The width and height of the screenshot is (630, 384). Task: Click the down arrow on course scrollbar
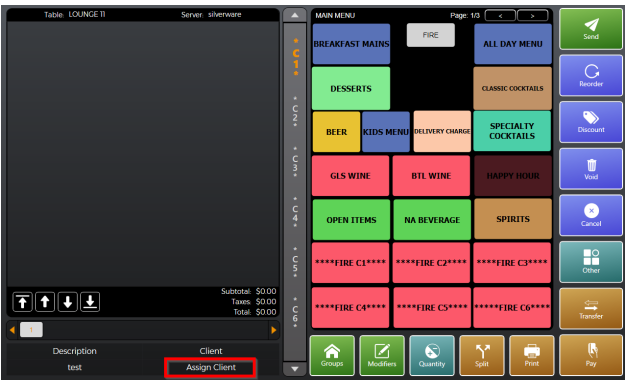tap(295, 369)
